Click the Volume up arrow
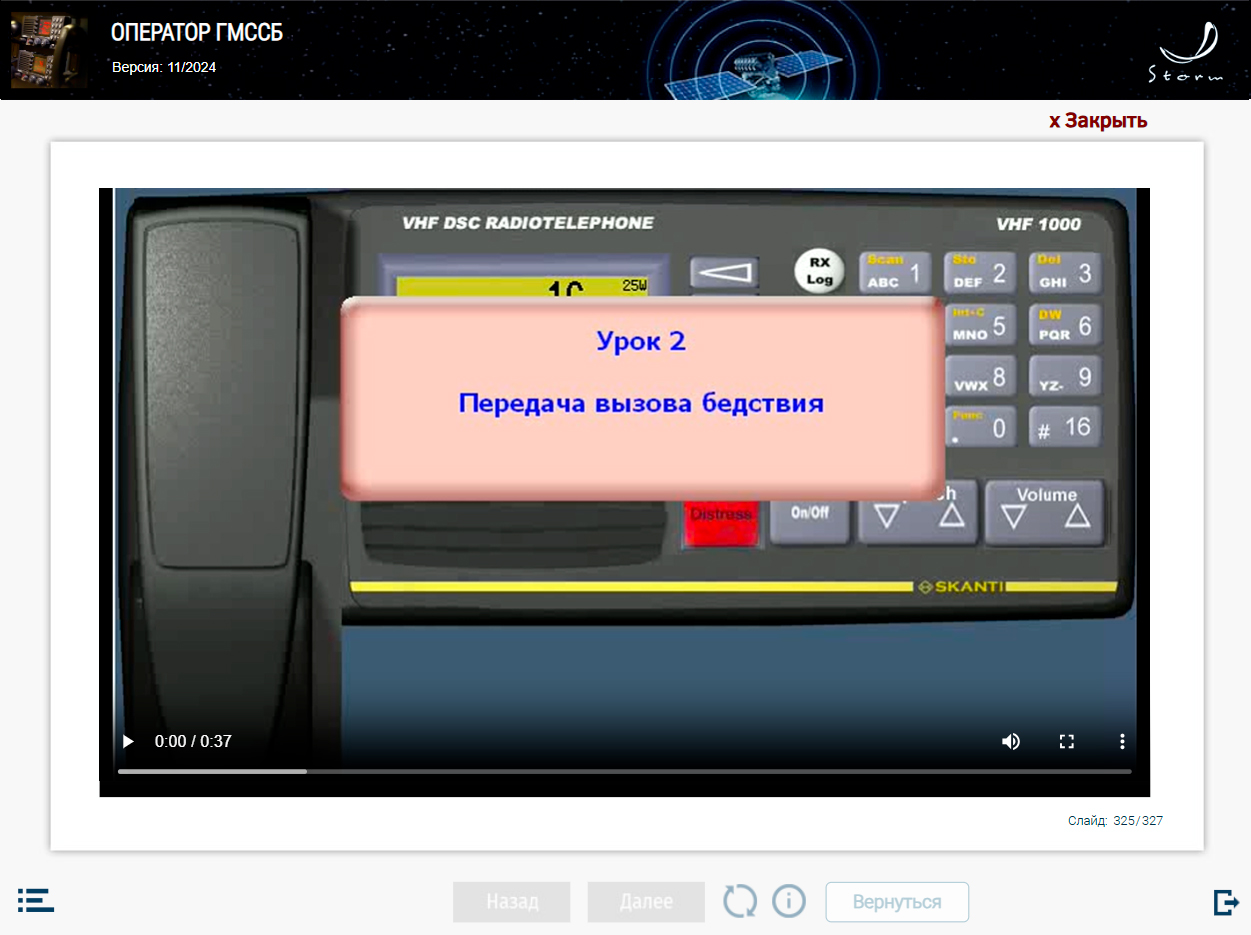1251x935 pixels. point(1076,517)
